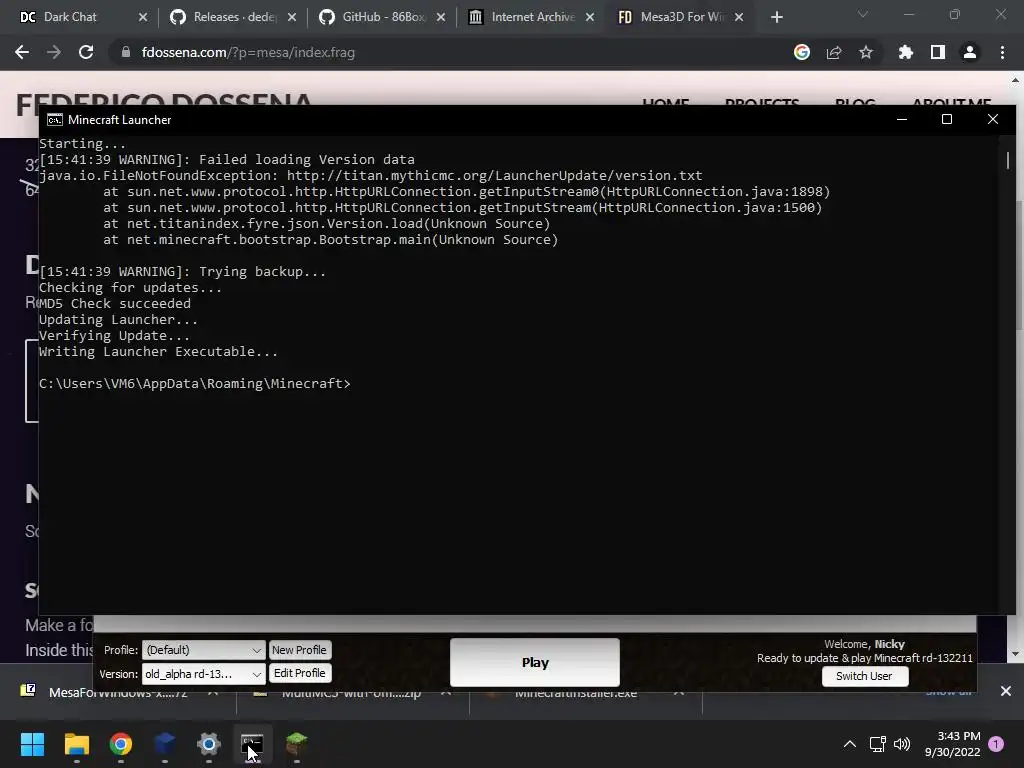The width and height of the screenshot is (1024, 768).
Task: Close the Internet Archive tab
Action: point(590,17)
